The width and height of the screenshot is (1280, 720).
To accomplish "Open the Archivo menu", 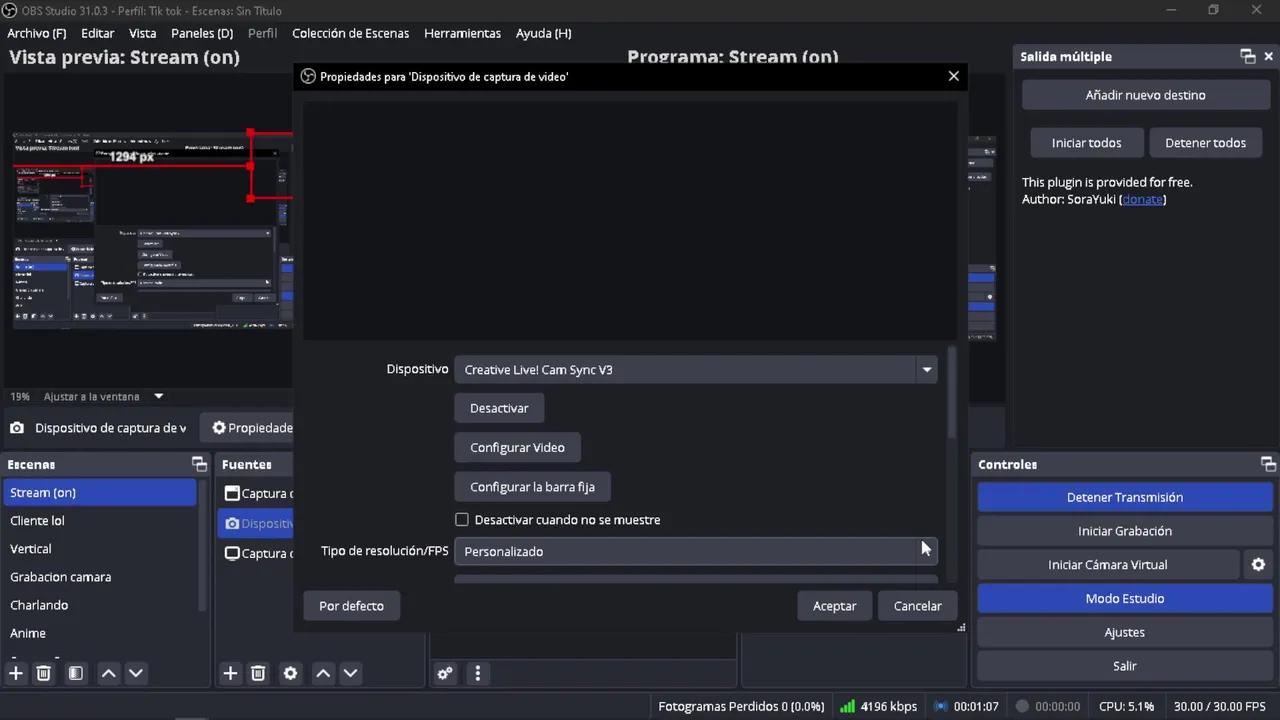I will click(37, 33).
